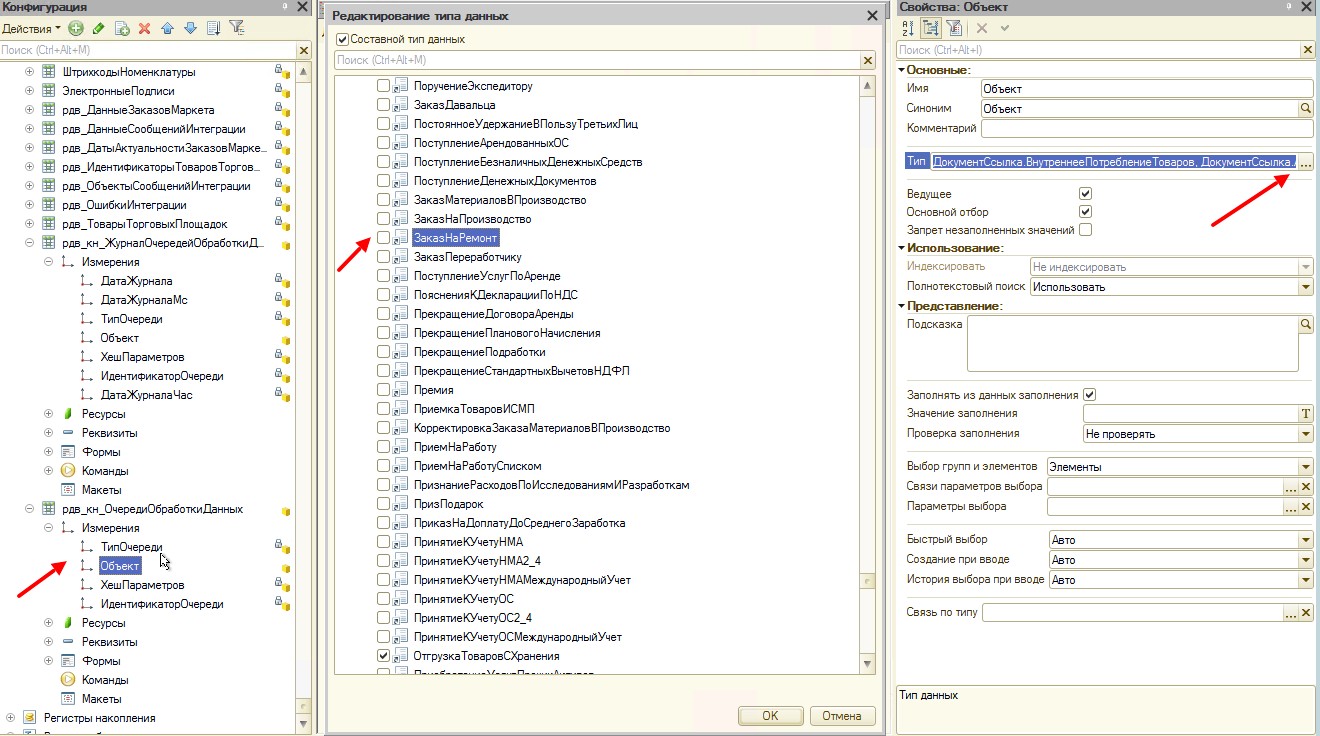
Task: Move item down with blue arrow
Action: pyautogui.click(x=190, y=28)
